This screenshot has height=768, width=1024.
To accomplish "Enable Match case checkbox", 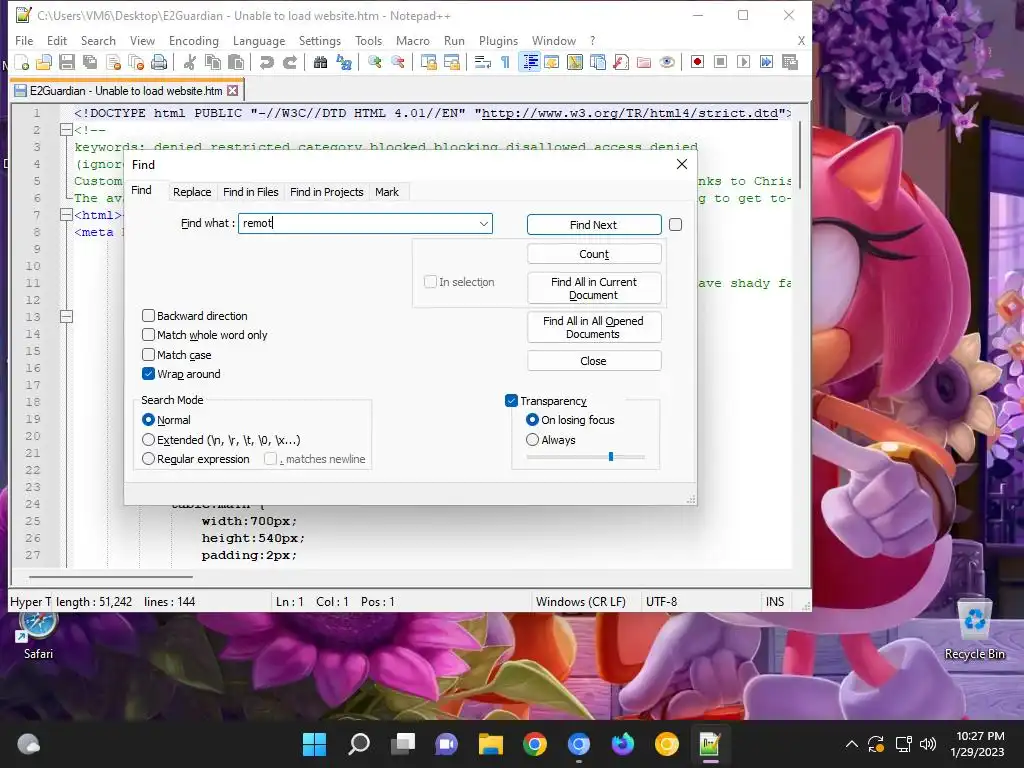I will [148, 355].
